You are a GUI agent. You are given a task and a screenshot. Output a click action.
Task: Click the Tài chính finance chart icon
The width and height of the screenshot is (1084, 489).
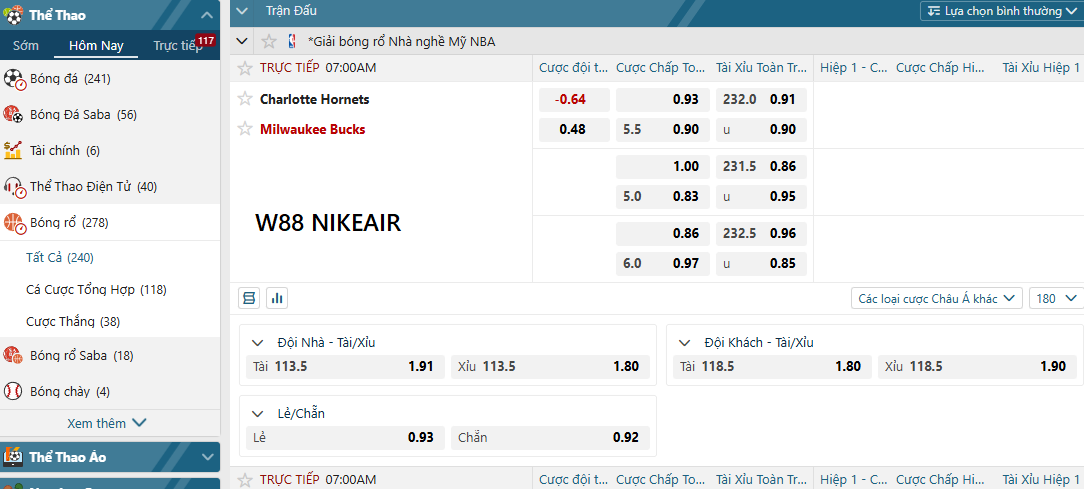click(14, 151)
